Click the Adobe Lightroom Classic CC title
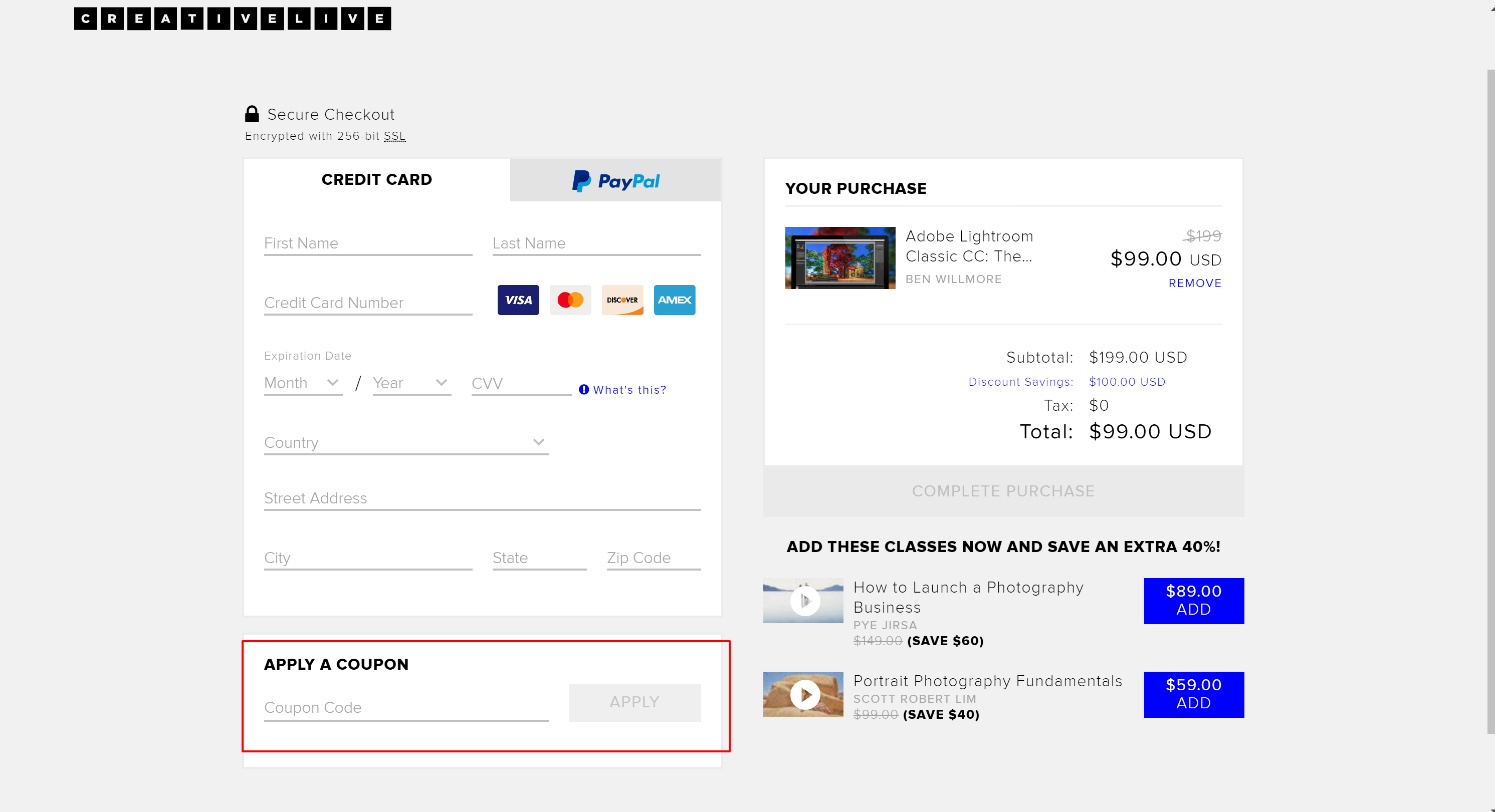Screen dimensions: 1495x812 pyautogui.click(x=969, y=246)
